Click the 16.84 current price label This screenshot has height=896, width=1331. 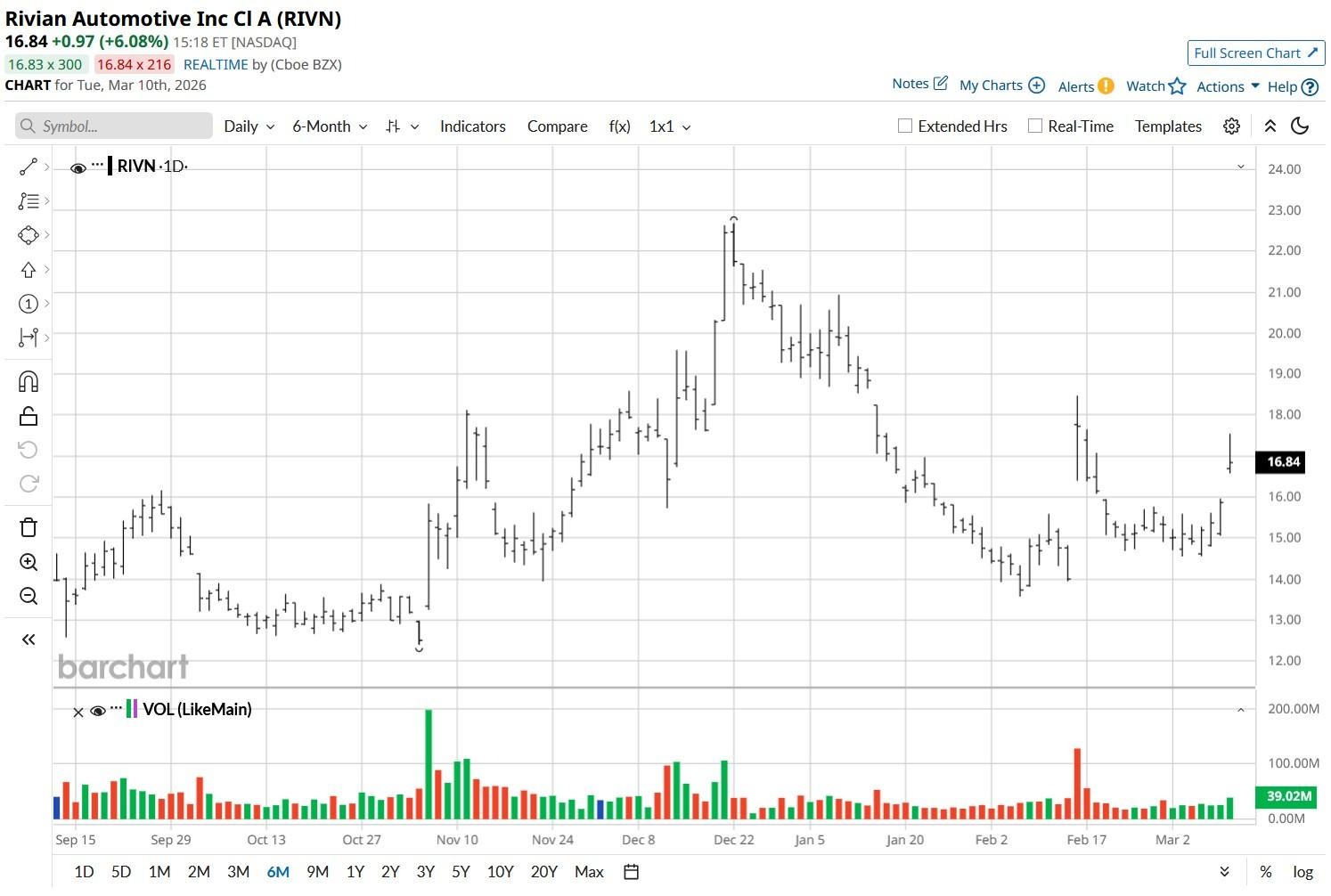pyautogui.click(x=1280, y=461)
